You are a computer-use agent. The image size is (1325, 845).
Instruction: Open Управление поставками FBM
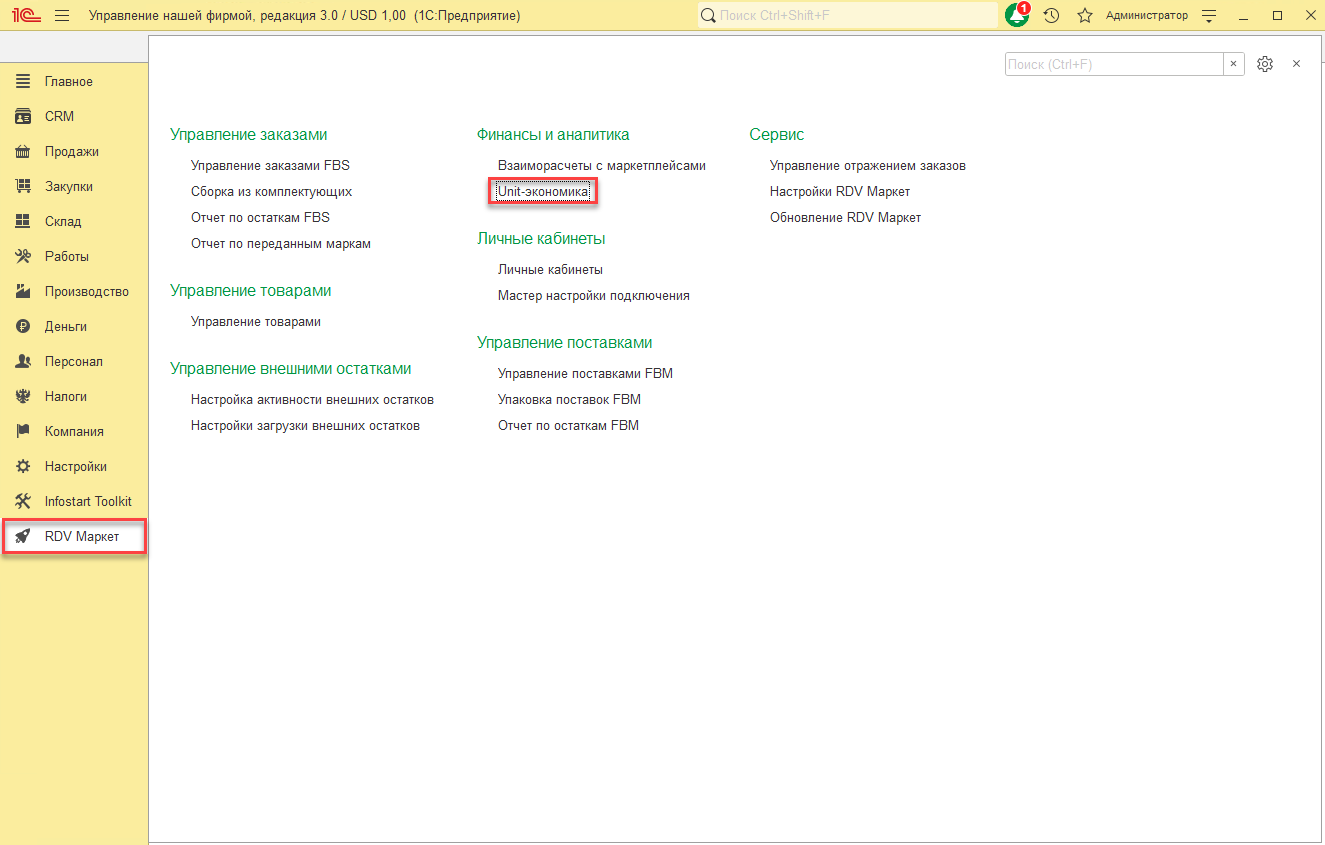585,373
